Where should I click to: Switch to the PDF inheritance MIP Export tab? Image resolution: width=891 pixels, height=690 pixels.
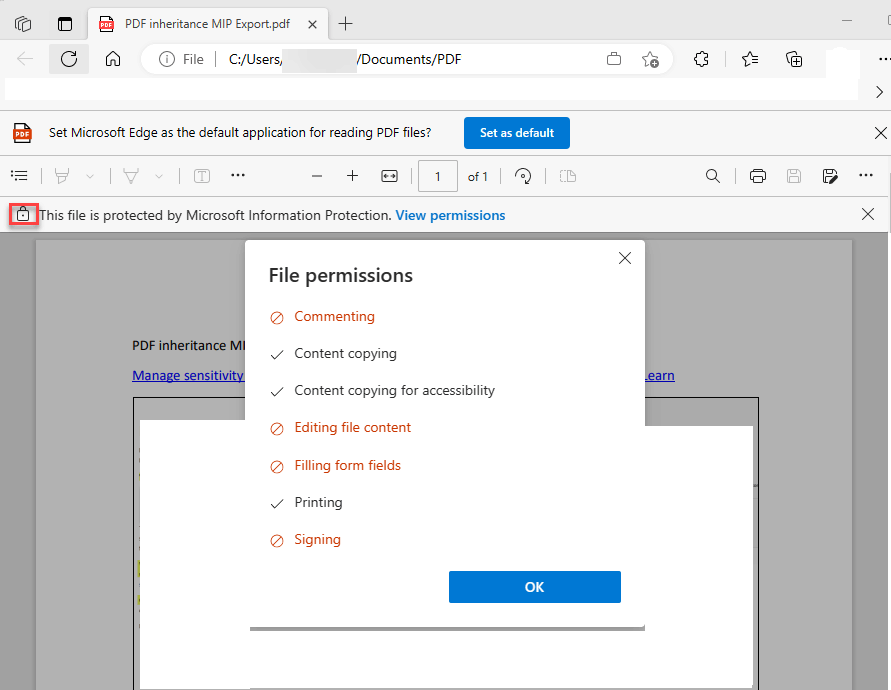pos(200,23)
